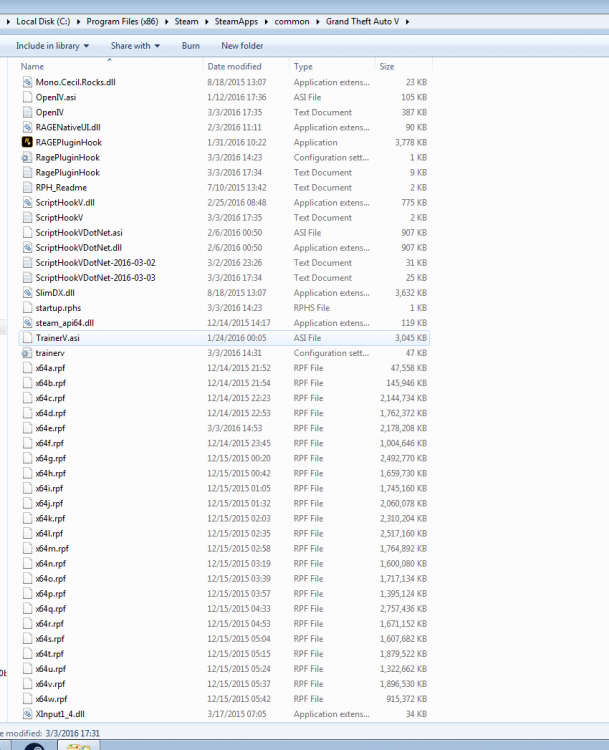Image resolution: width=609 pixels, height=750 pixels.
Task: Expand the arrow after Program Files (x86)
Action: coord(166,22)
